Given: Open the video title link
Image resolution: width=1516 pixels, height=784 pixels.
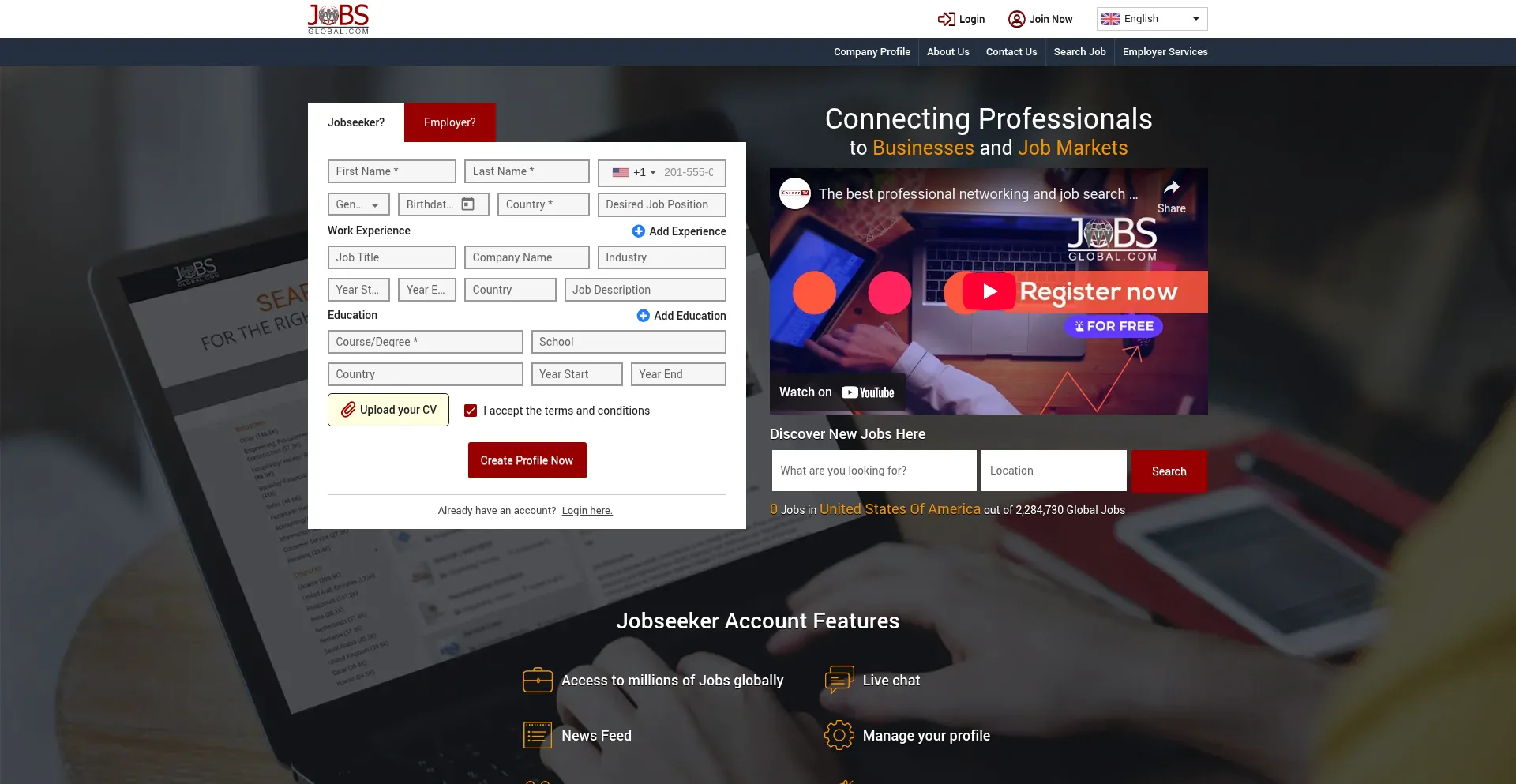Looking at the screenshot, I should 978,194.
